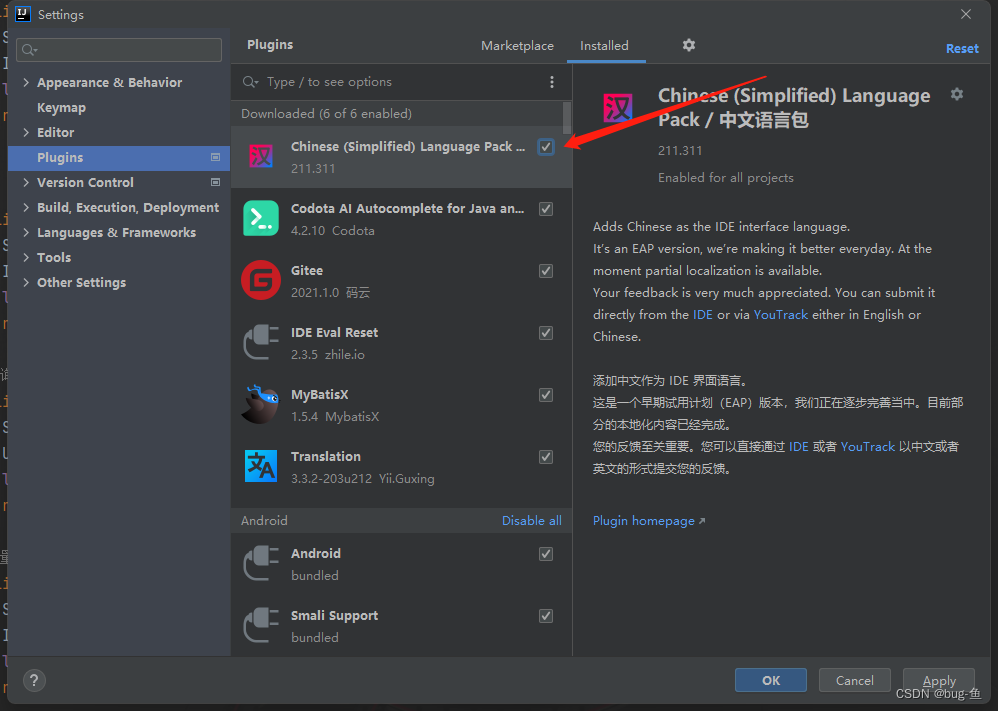The height and width of the screenshot is (711, 998).
Task: Click the help question mark button
Action: pyautogui.click(x=34, y=680)
